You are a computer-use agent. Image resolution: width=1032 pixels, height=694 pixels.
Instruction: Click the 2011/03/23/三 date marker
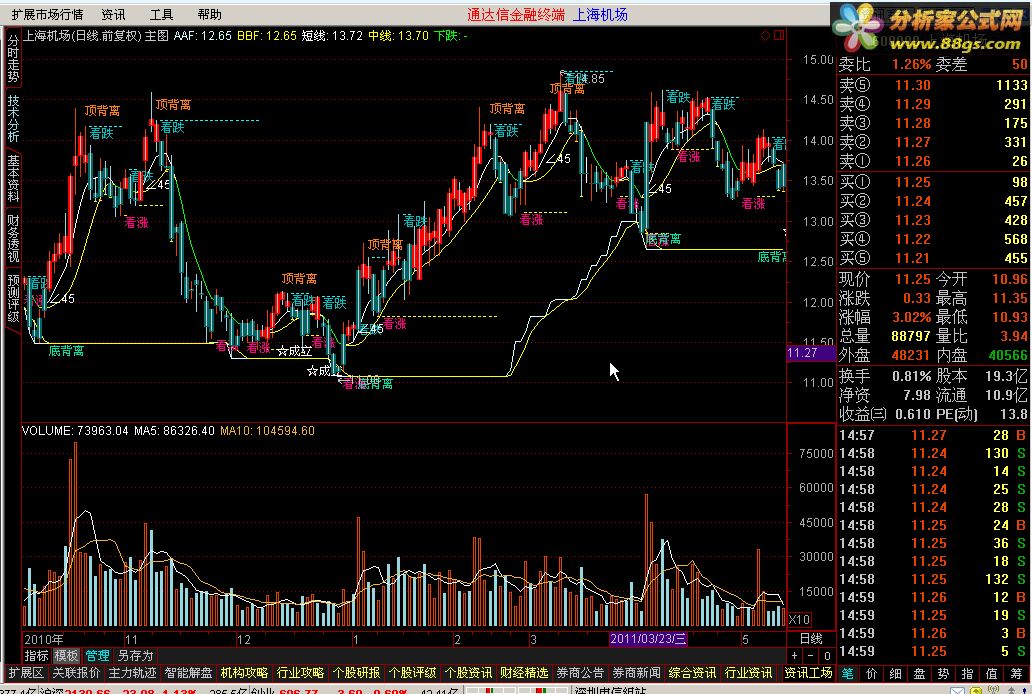pos(648,639)
